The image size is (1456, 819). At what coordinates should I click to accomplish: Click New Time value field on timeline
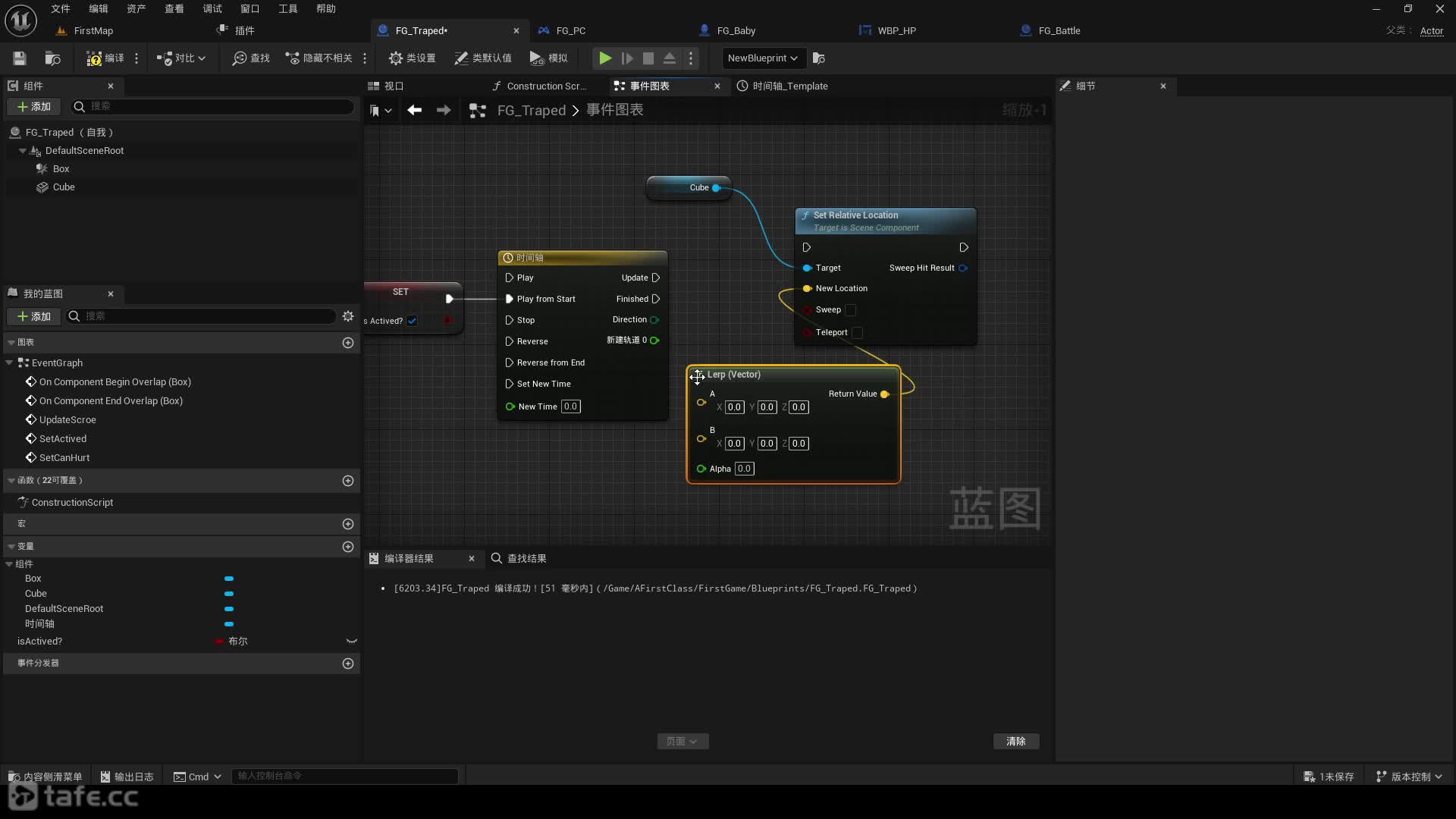[570, 406]
